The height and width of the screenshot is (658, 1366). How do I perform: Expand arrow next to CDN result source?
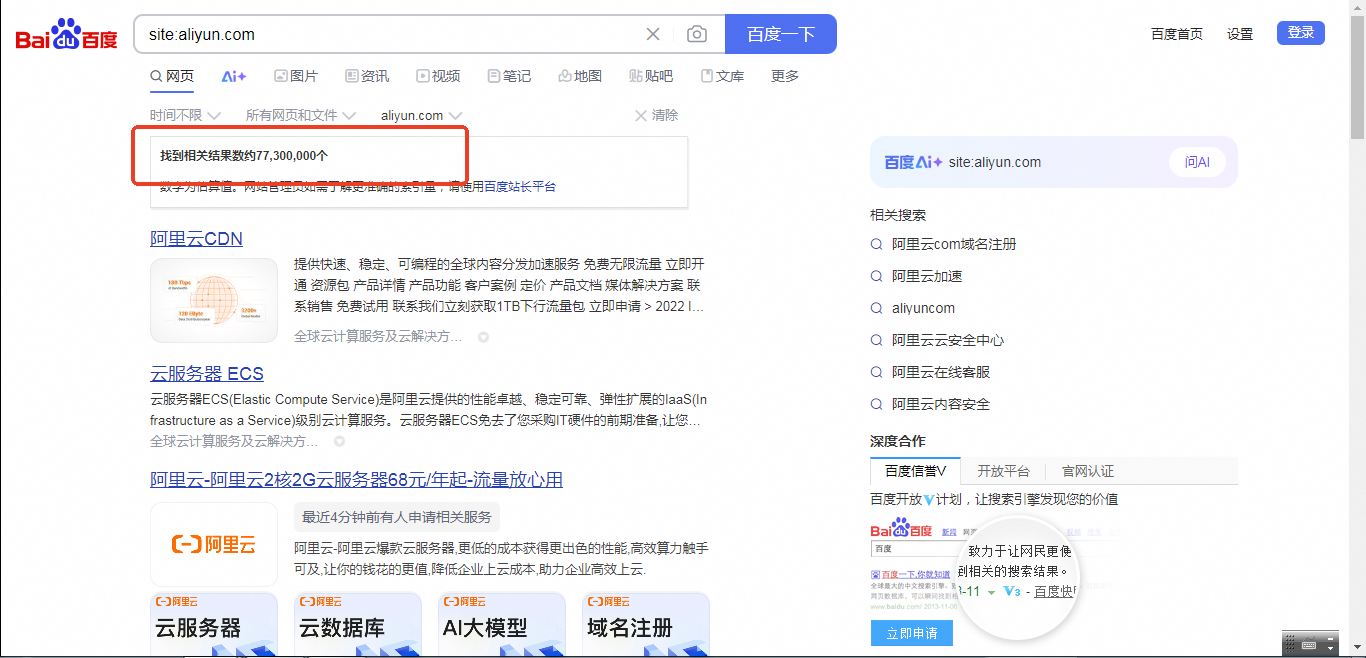click(483, 337)
